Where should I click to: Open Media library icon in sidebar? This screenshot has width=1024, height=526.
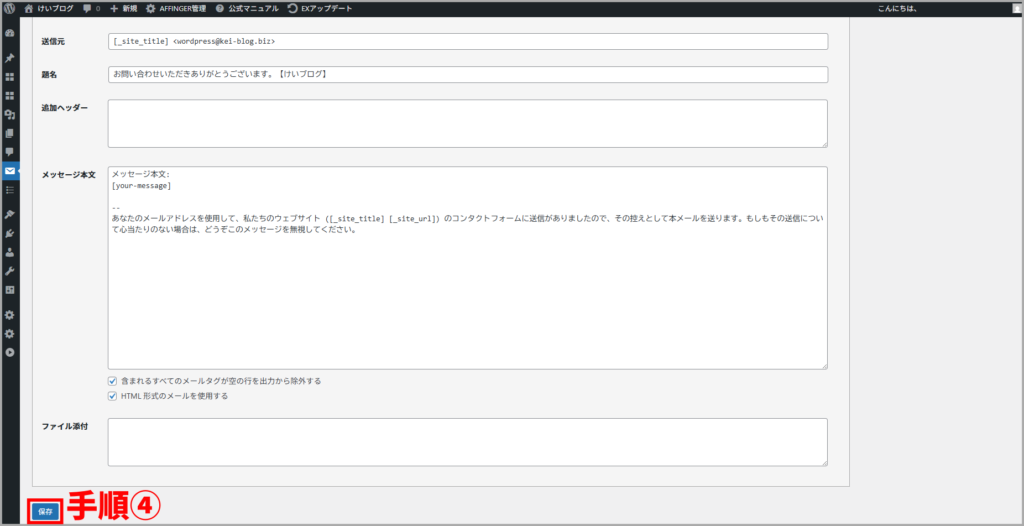(x=10, y=115)
